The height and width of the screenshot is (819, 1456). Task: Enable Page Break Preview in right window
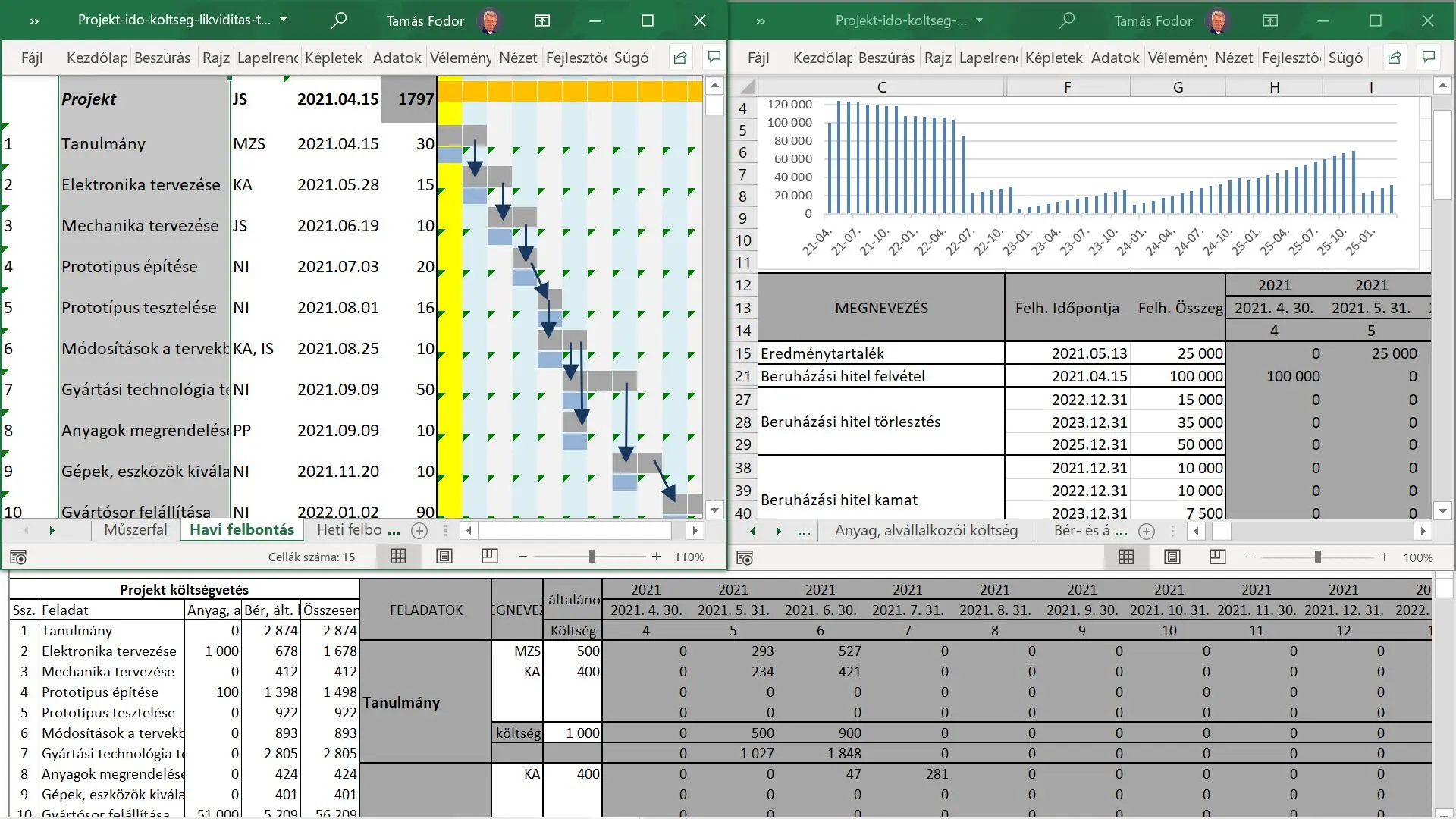pos(1218,557)
